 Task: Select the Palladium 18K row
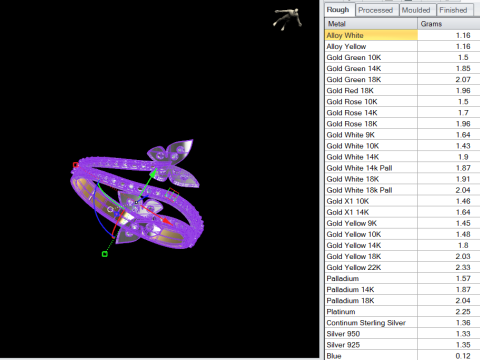pyautogui.click(x=402, y=300)
